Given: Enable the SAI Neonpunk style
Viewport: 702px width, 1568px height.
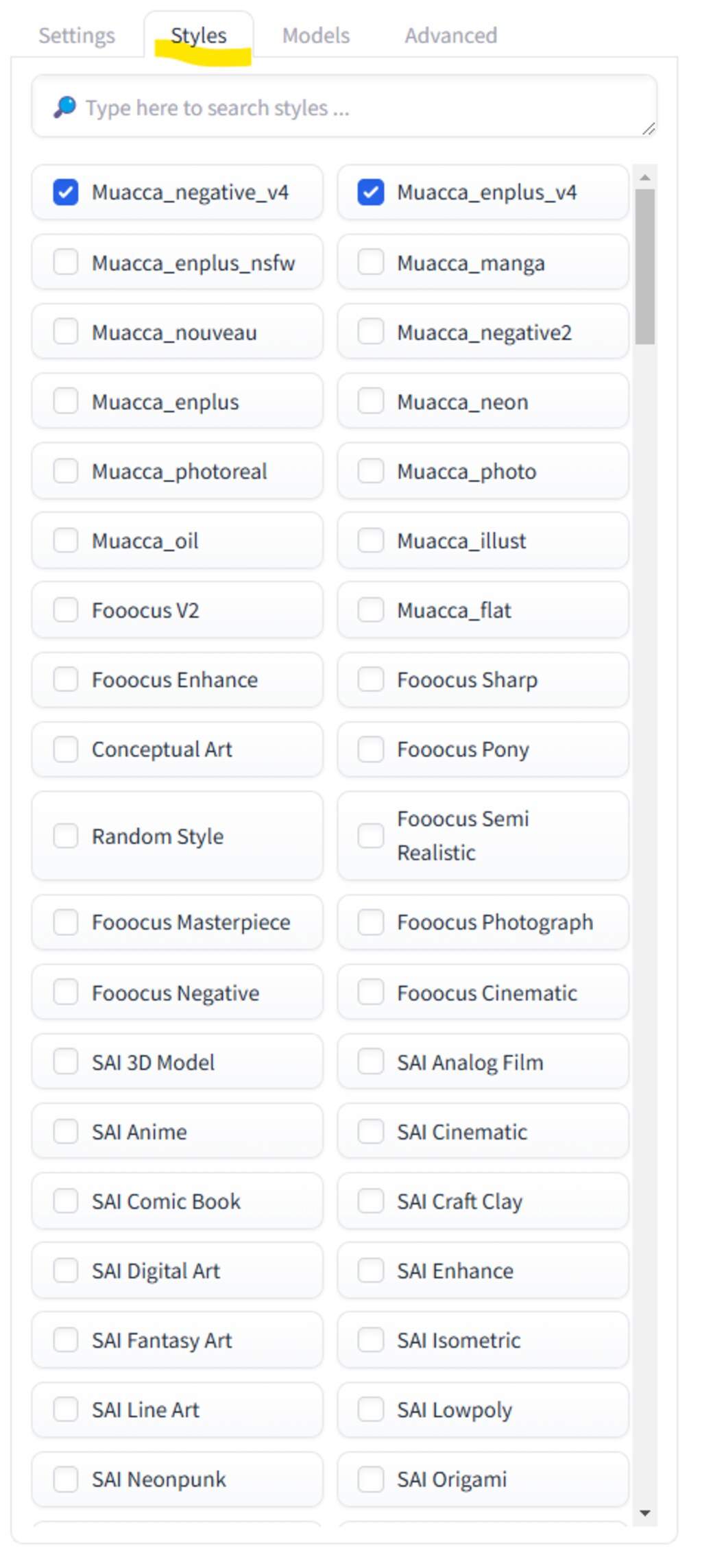Looking at the screenshot, I should (x=66, y=1479).
